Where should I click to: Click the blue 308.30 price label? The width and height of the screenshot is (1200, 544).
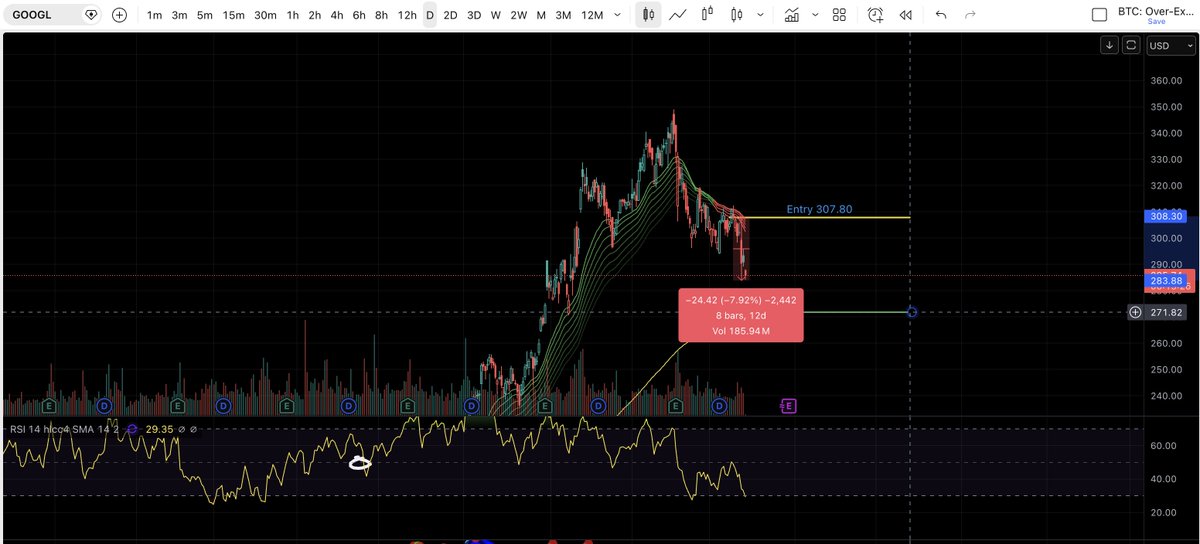click(1167, 216)
